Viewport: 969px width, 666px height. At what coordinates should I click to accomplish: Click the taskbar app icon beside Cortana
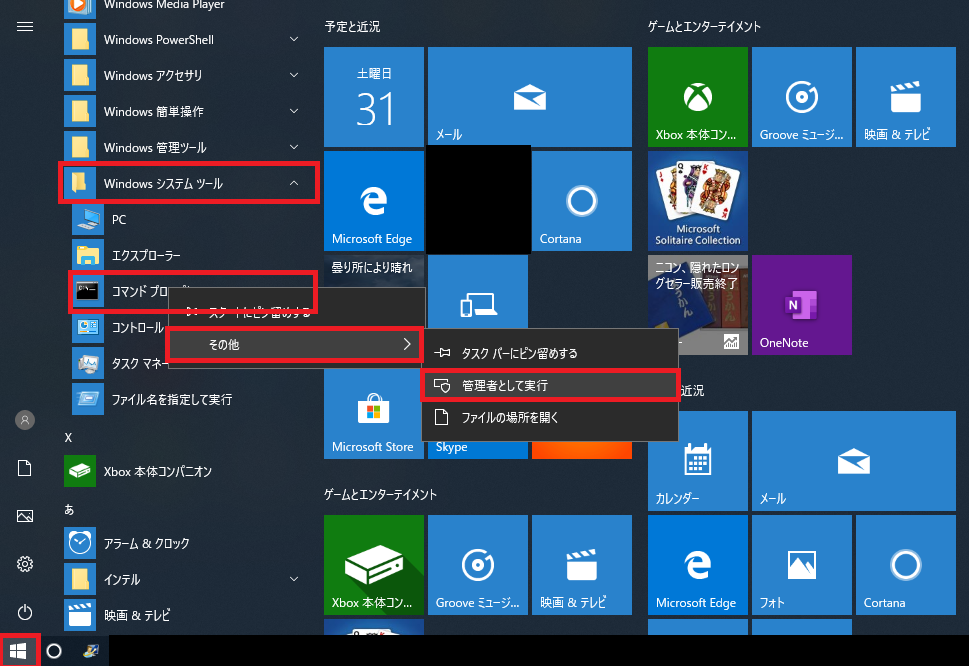pos(91,651)
